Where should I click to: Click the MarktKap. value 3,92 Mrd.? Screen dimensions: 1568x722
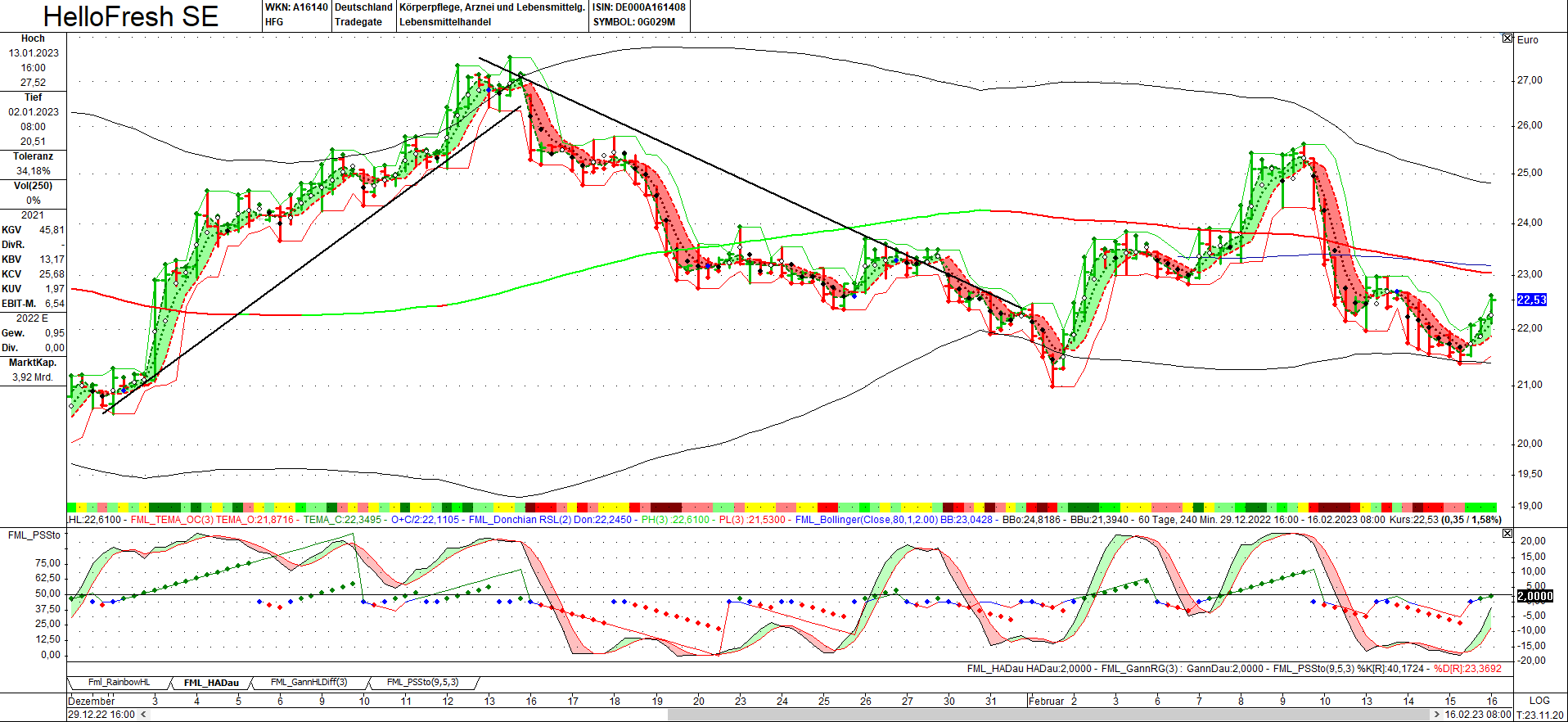coord(33,377)
